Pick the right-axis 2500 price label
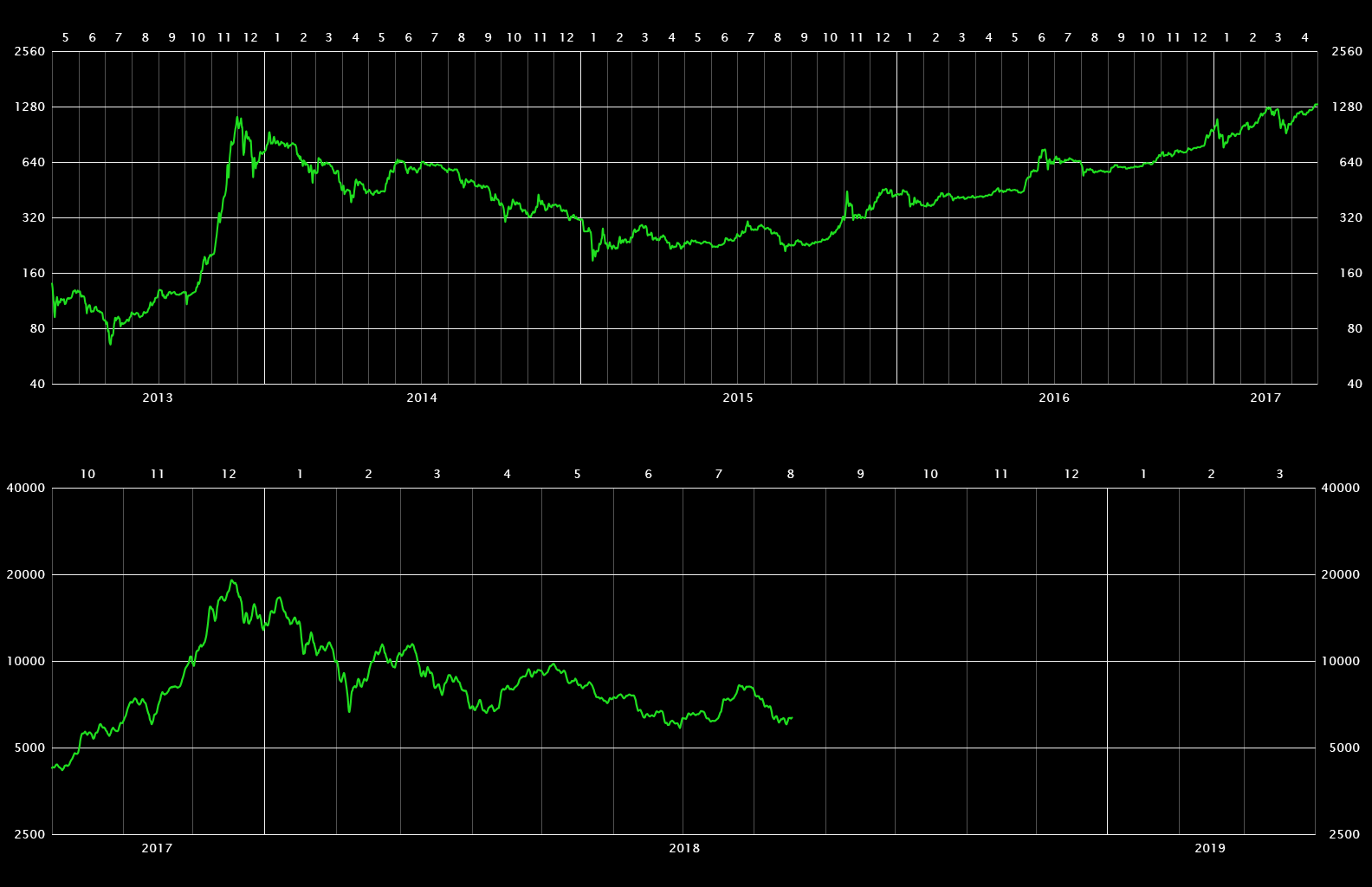Viewport: 1372px width, 887px height. [x=1344, y=835]
